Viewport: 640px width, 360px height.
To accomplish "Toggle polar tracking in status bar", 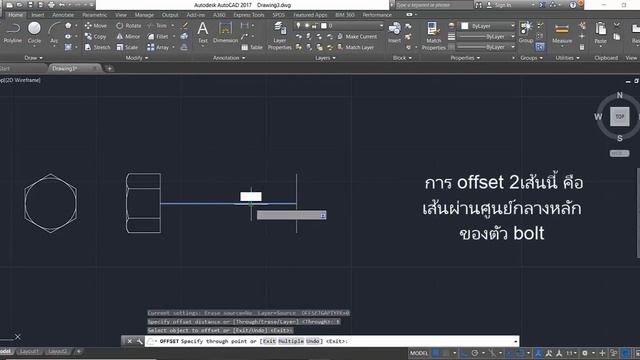I will pos(475,353).
